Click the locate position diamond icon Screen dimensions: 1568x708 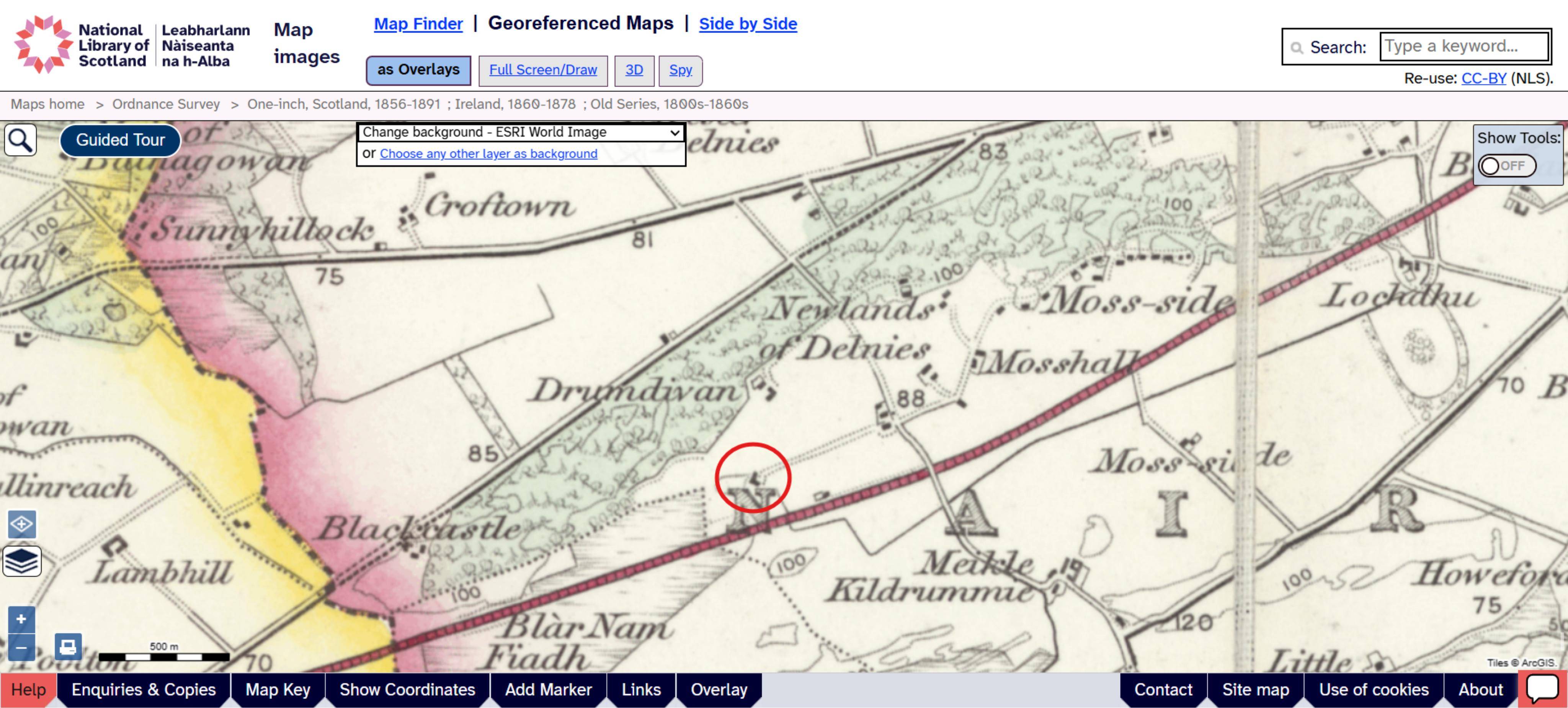point(22,524)
